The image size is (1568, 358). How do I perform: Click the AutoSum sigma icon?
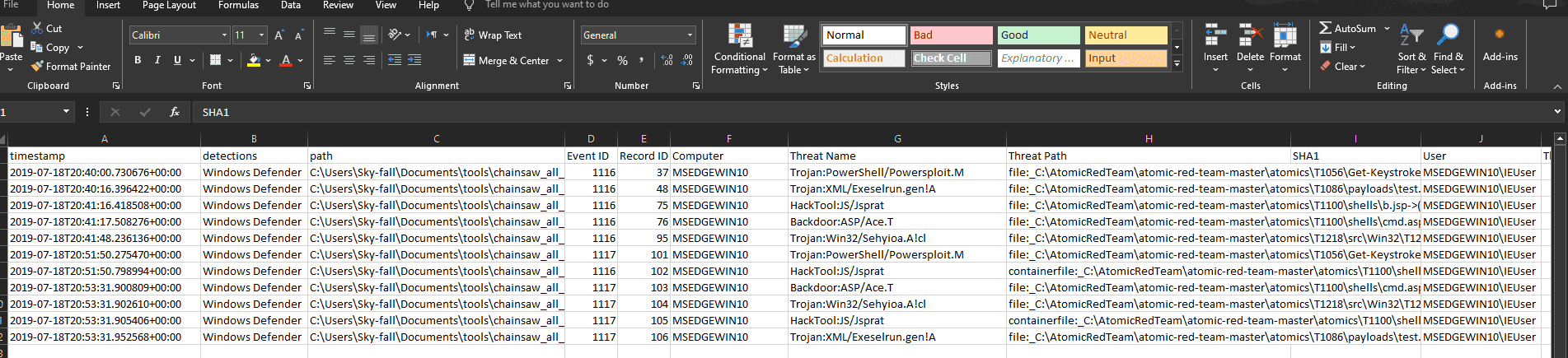[1325, 28]
